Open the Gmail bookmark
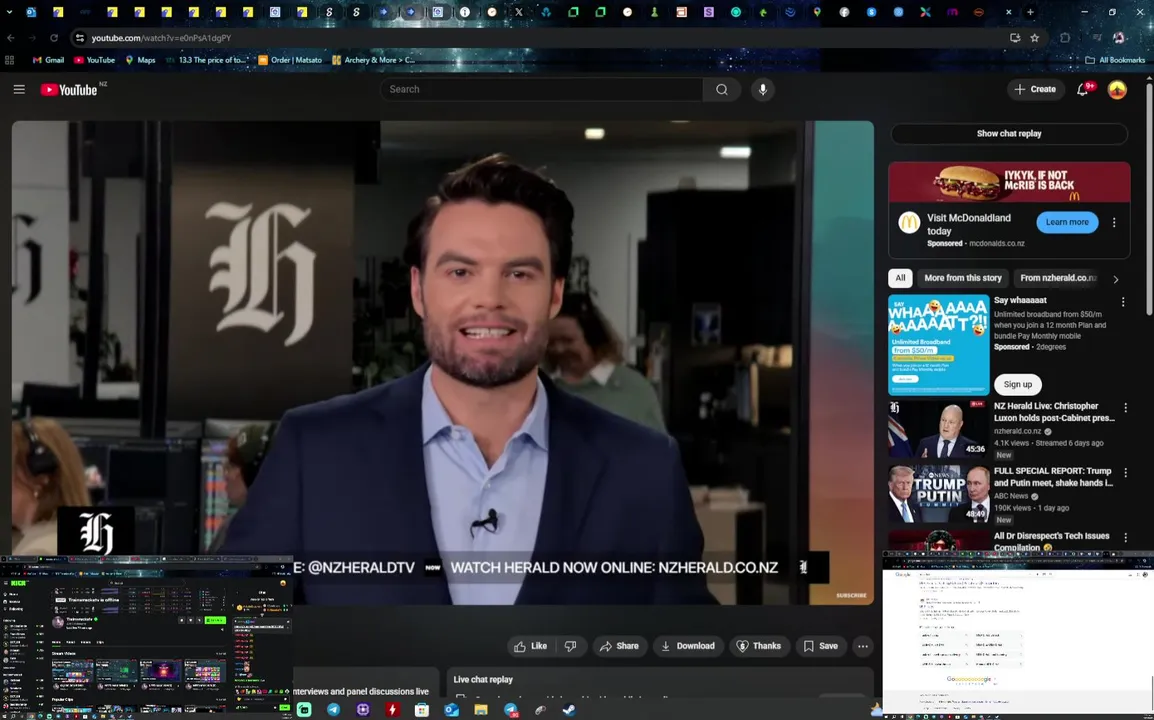Viewport: 1154px width, 720px height. [49, 60]
